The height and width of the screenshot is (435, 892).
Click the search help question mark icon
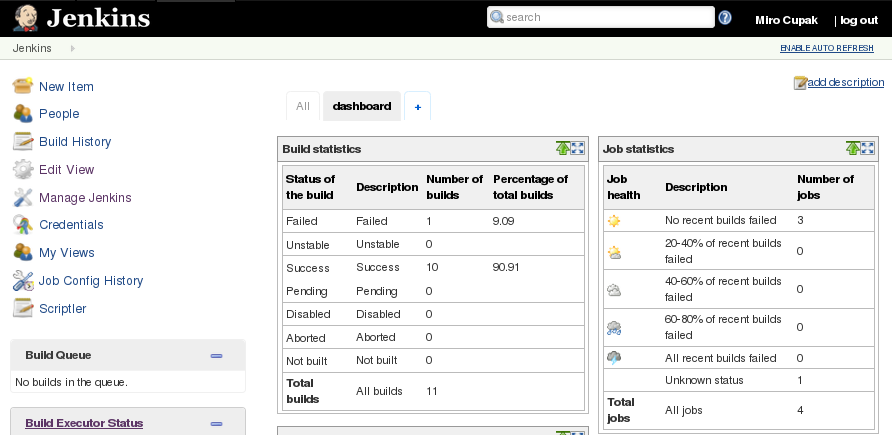[x=725, y=17]
